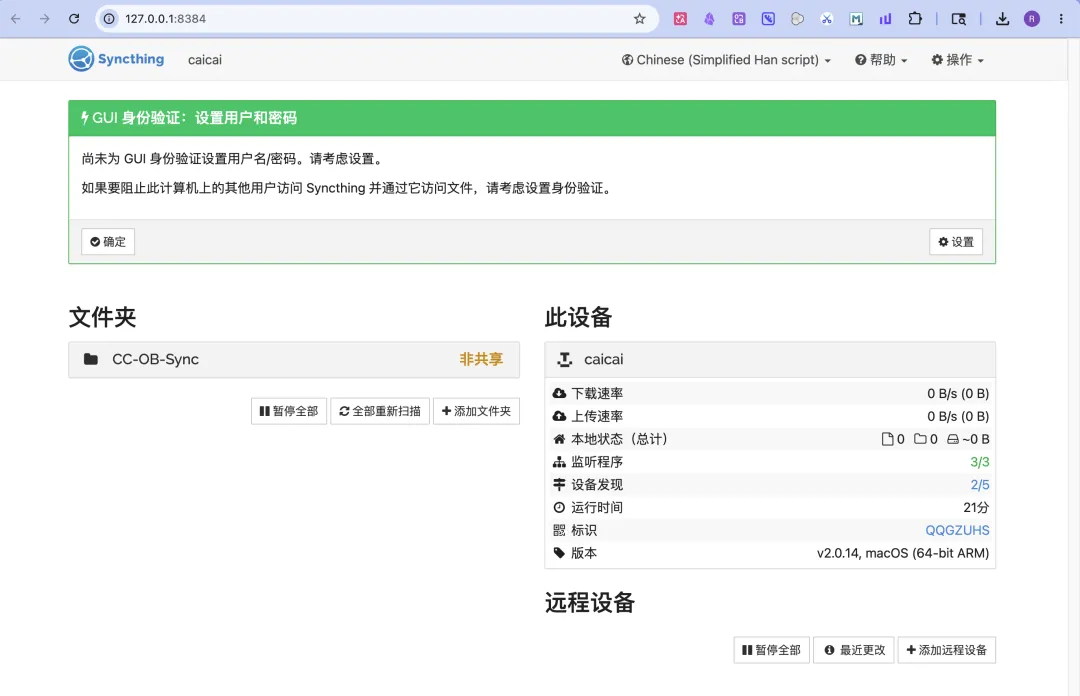Click the identification QR code icon

click(559, 530)
